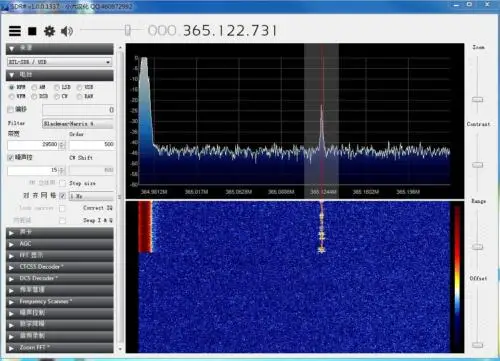Open settings via the gear icon
Viewport: 500px width, 361px height.
click(50, 31)
